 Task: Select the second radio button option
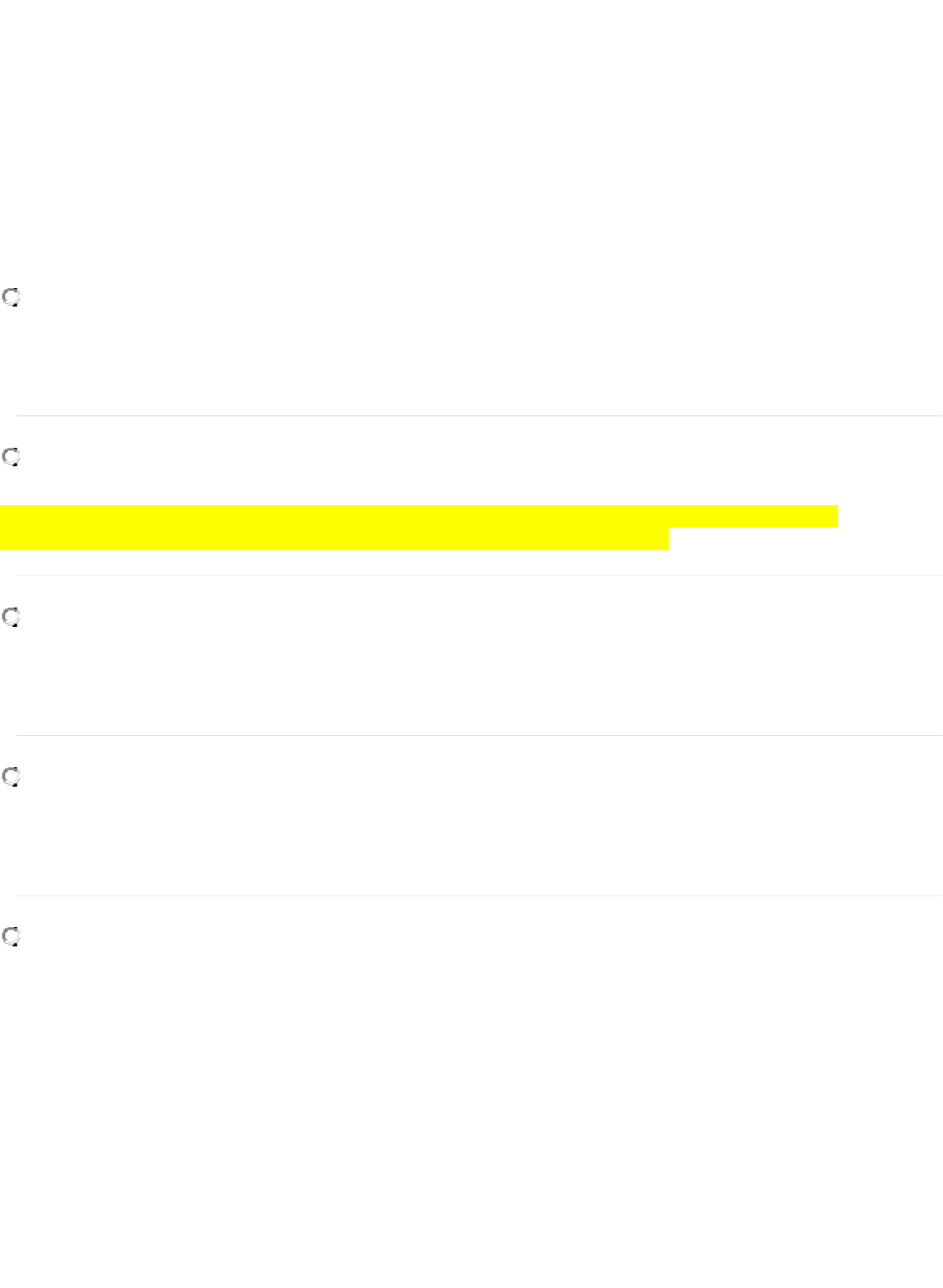point(11,458)
